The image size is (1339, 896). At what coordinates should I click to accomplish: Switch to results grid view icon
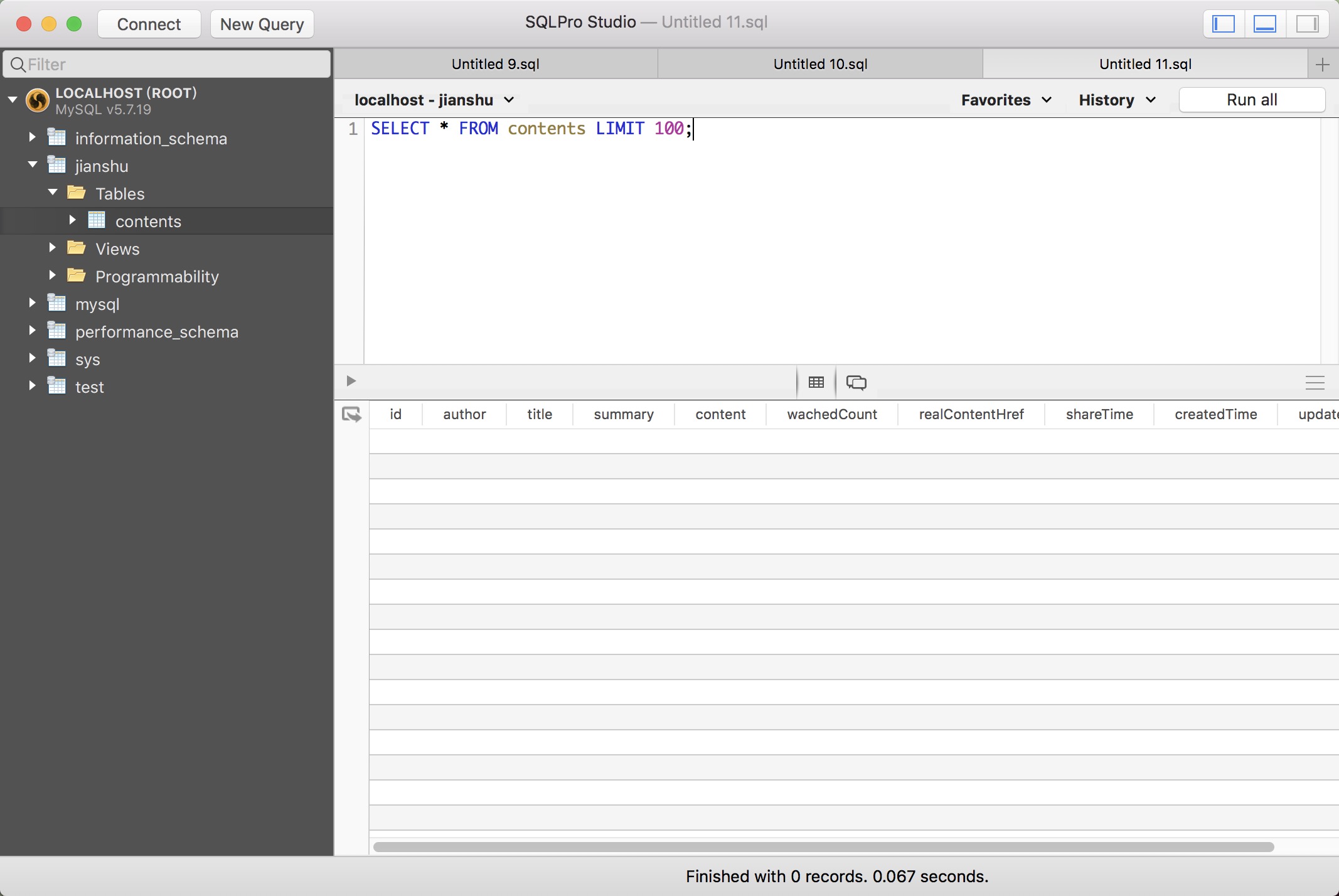click(x=816, y=382)
